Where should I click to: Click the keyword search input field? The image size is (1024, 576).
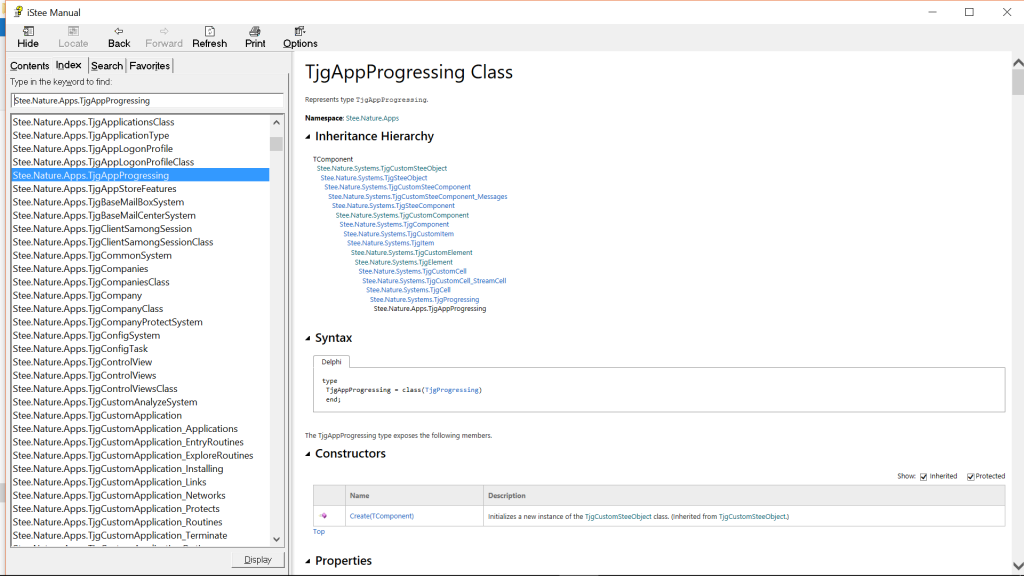pos(147,100)
